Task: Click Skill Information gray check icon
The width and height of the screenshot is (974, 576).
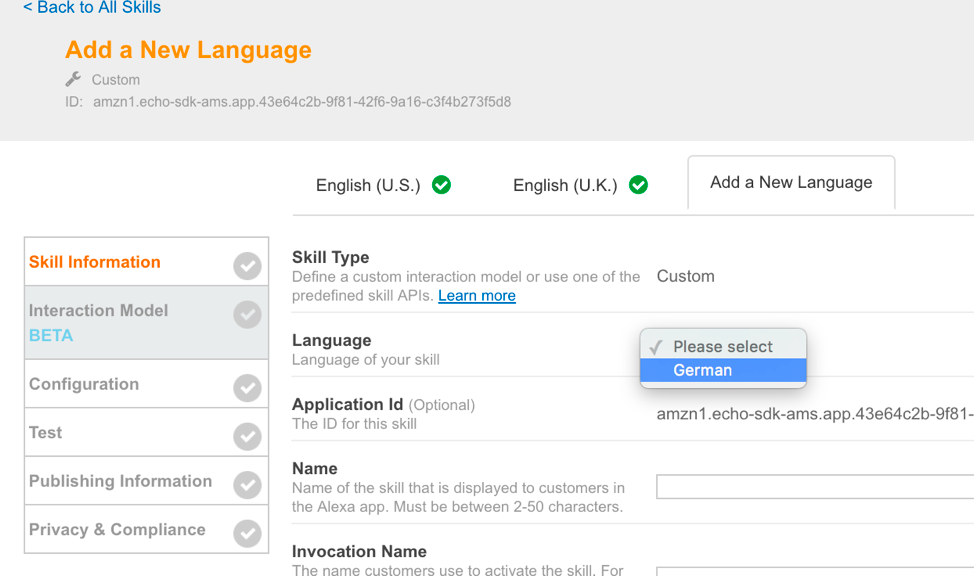Action: (x=247, y=266)
